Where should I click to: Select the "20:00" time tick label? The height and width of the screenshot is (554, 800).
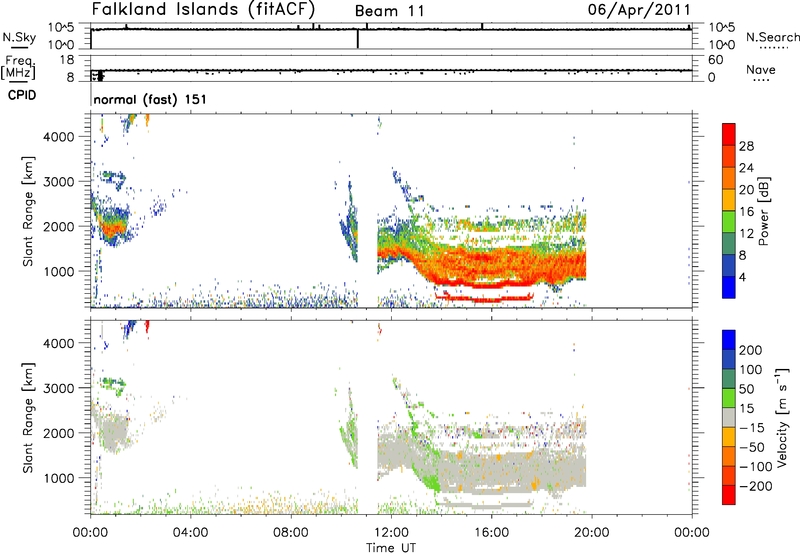pyautogui.click(x=592, y=533)
